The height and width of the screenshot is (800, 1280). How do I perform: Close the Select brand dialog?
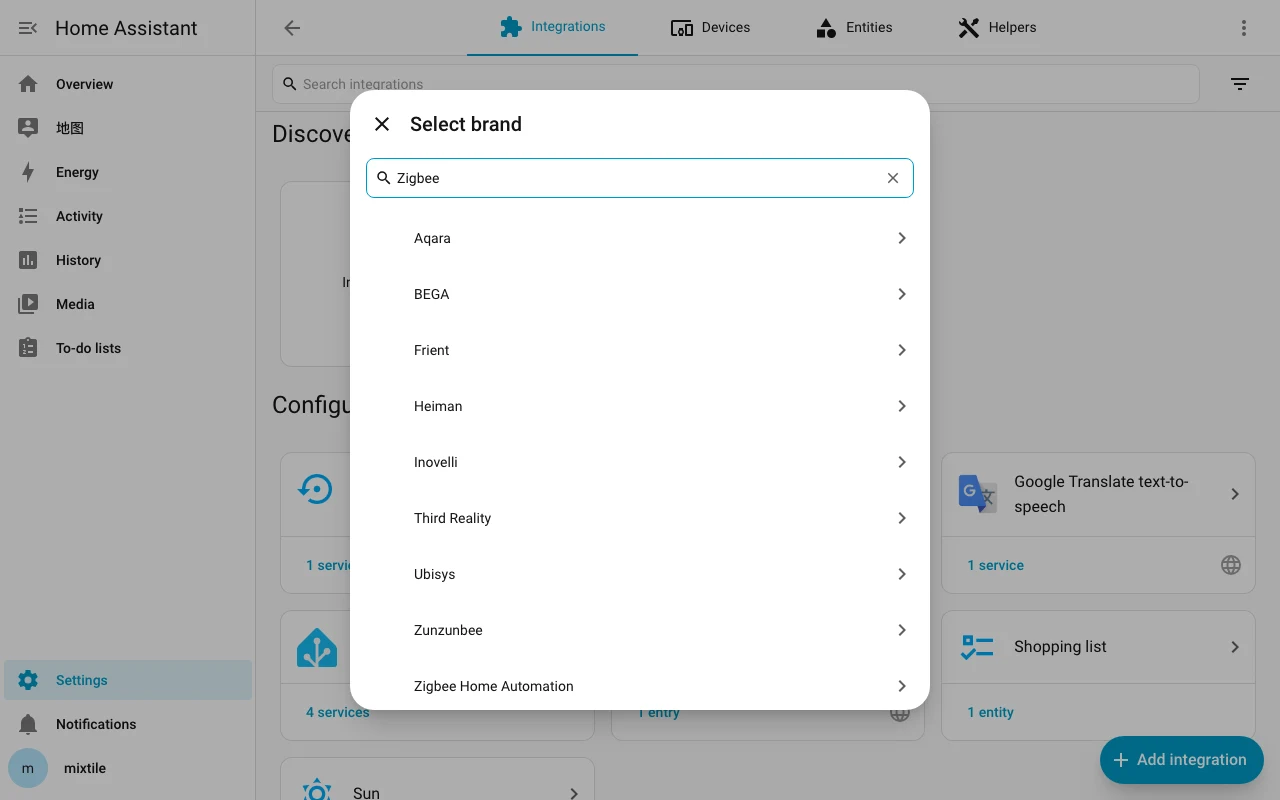point(382,124)
